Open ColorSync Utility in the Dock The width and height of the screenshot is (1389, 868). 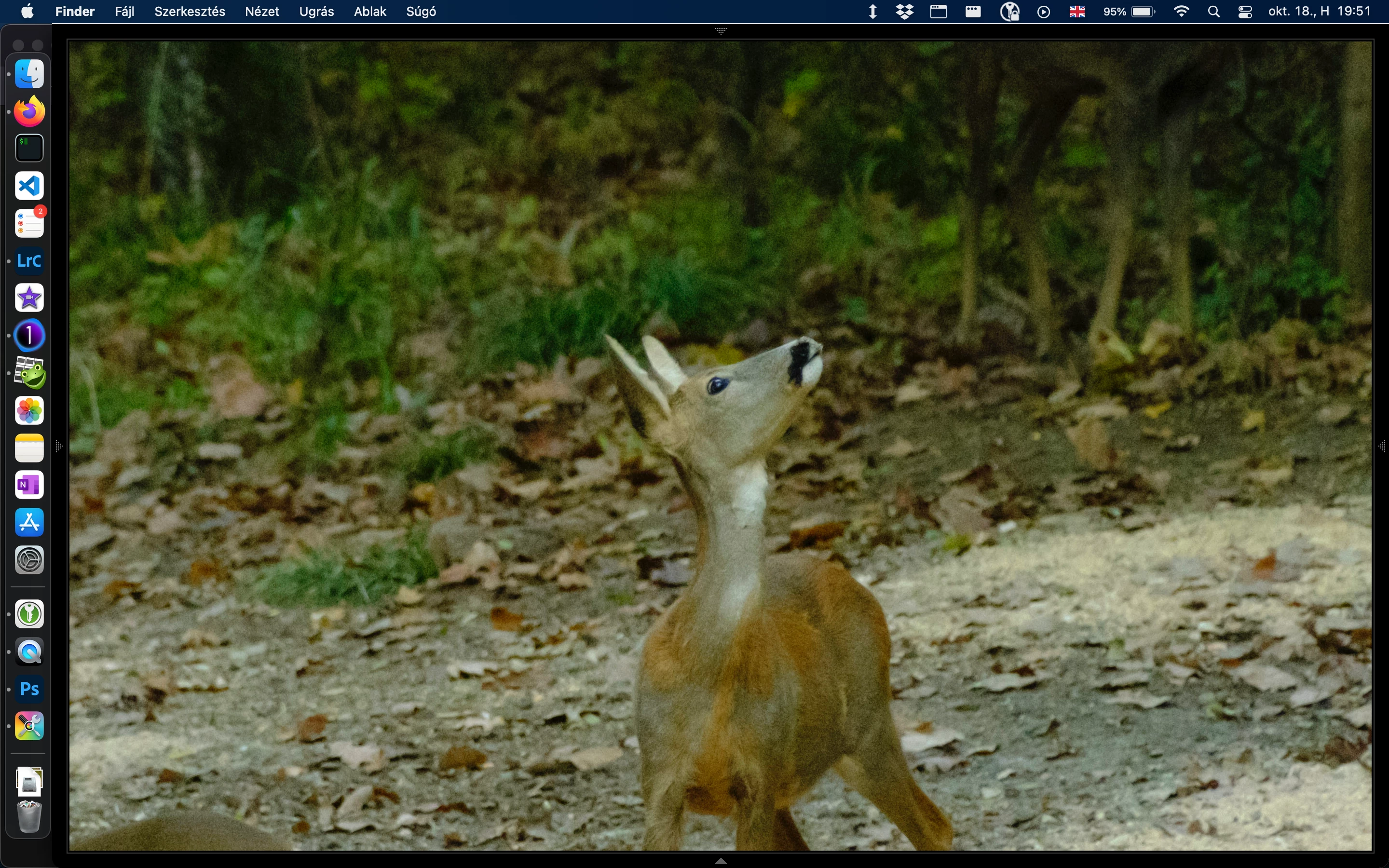tap(29, 727)
